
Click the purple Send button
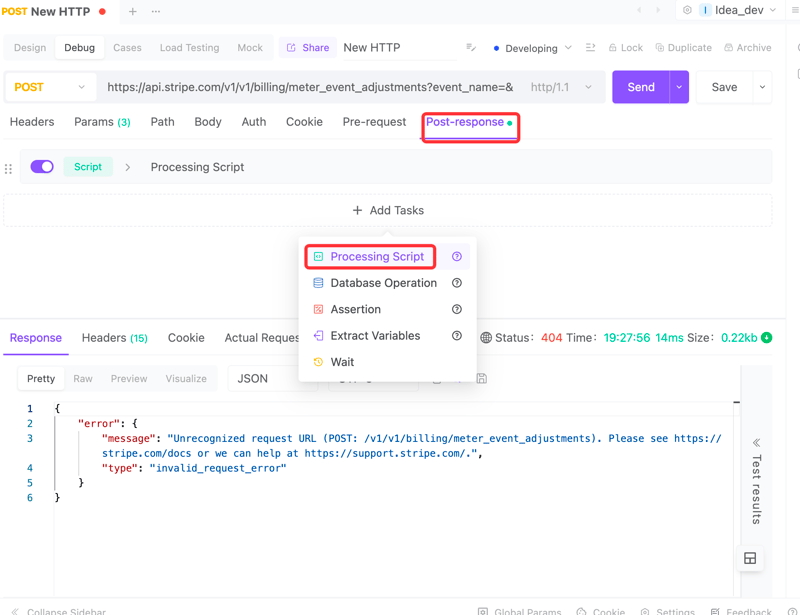point(641,87)
